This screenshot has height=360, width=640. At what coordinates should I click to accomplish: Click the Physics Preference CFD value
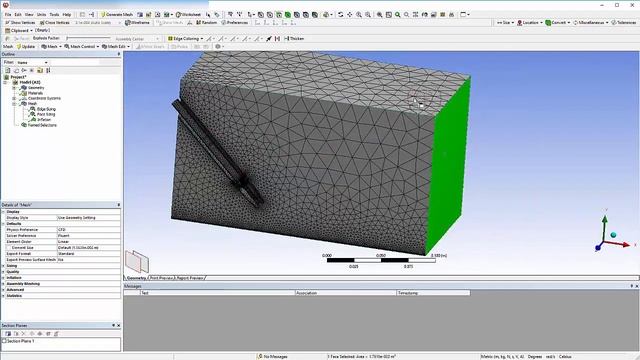click(89, 230)
